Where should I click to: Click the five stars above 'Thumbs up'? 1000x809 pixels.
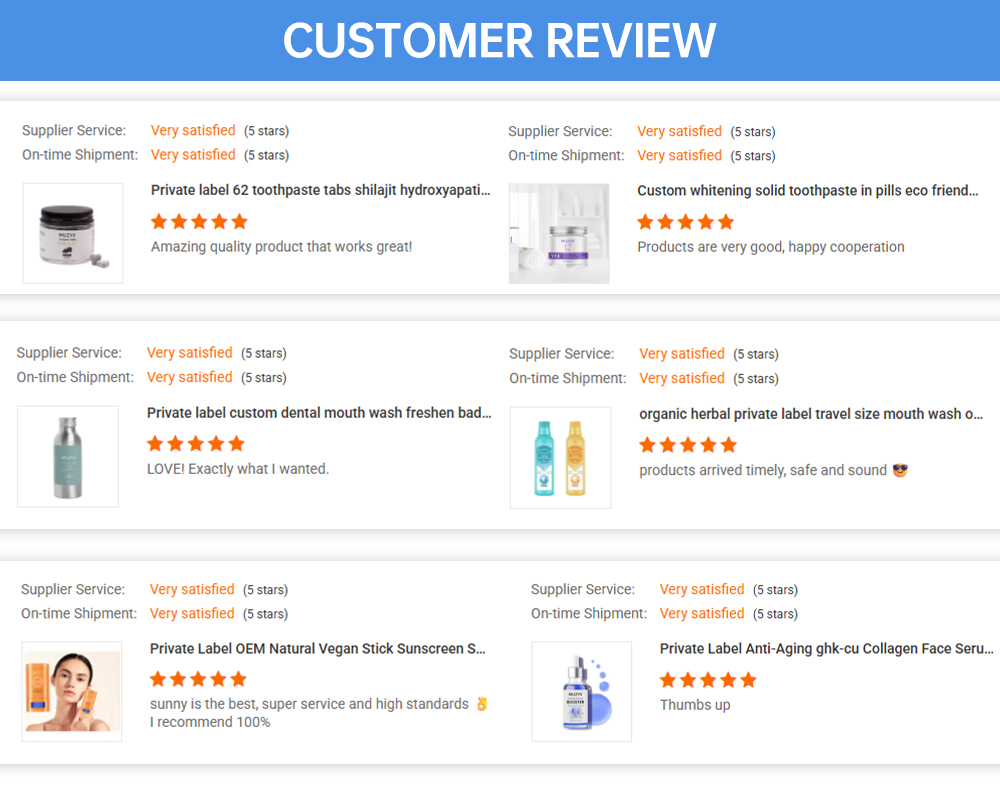pyautogui.click(x=708, y=680)
